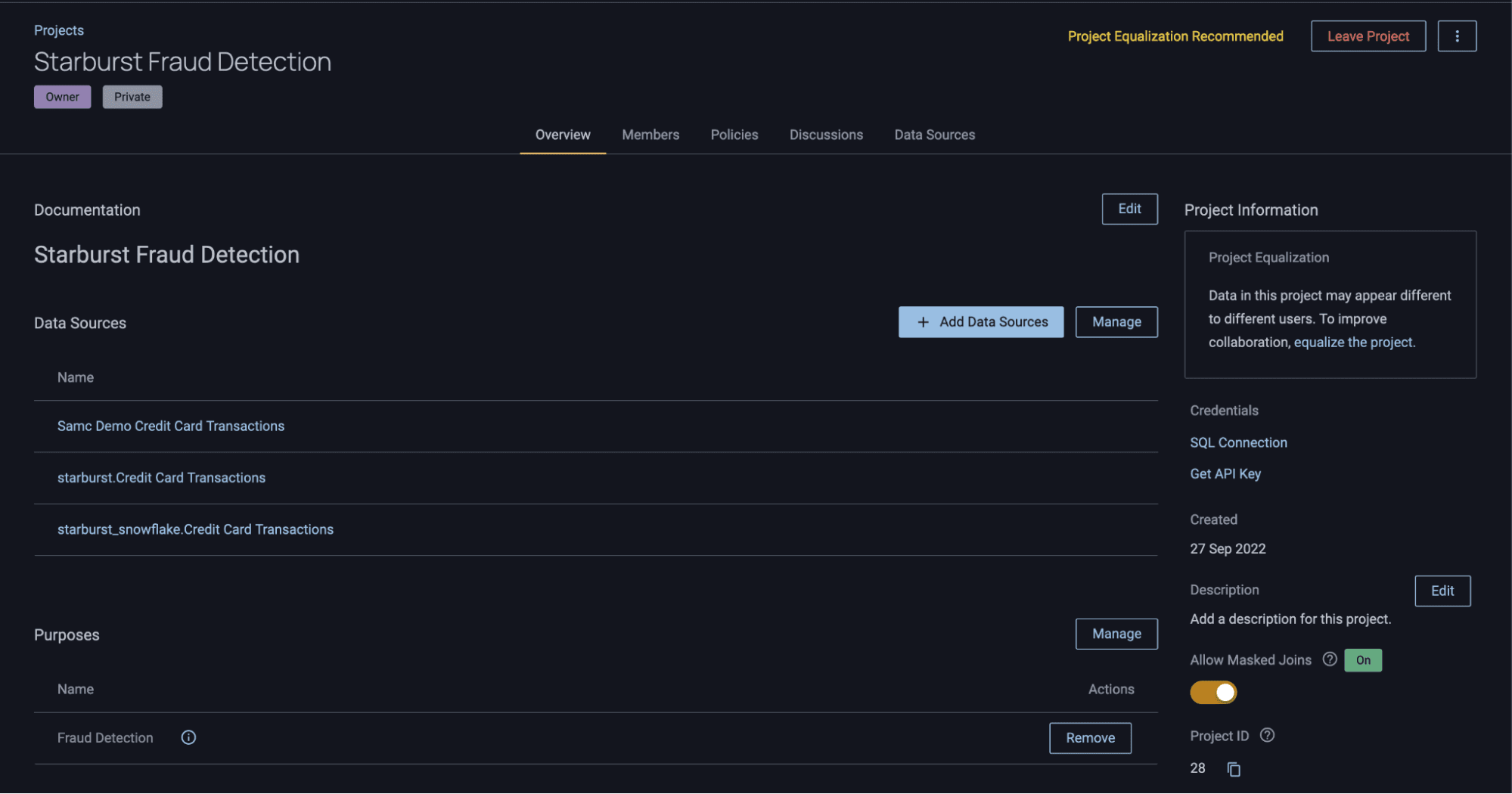This screenshot has height=794, width=1512.
Task: Click the Allow Masked Joins help icon
Action: [x=1329, y=659]
